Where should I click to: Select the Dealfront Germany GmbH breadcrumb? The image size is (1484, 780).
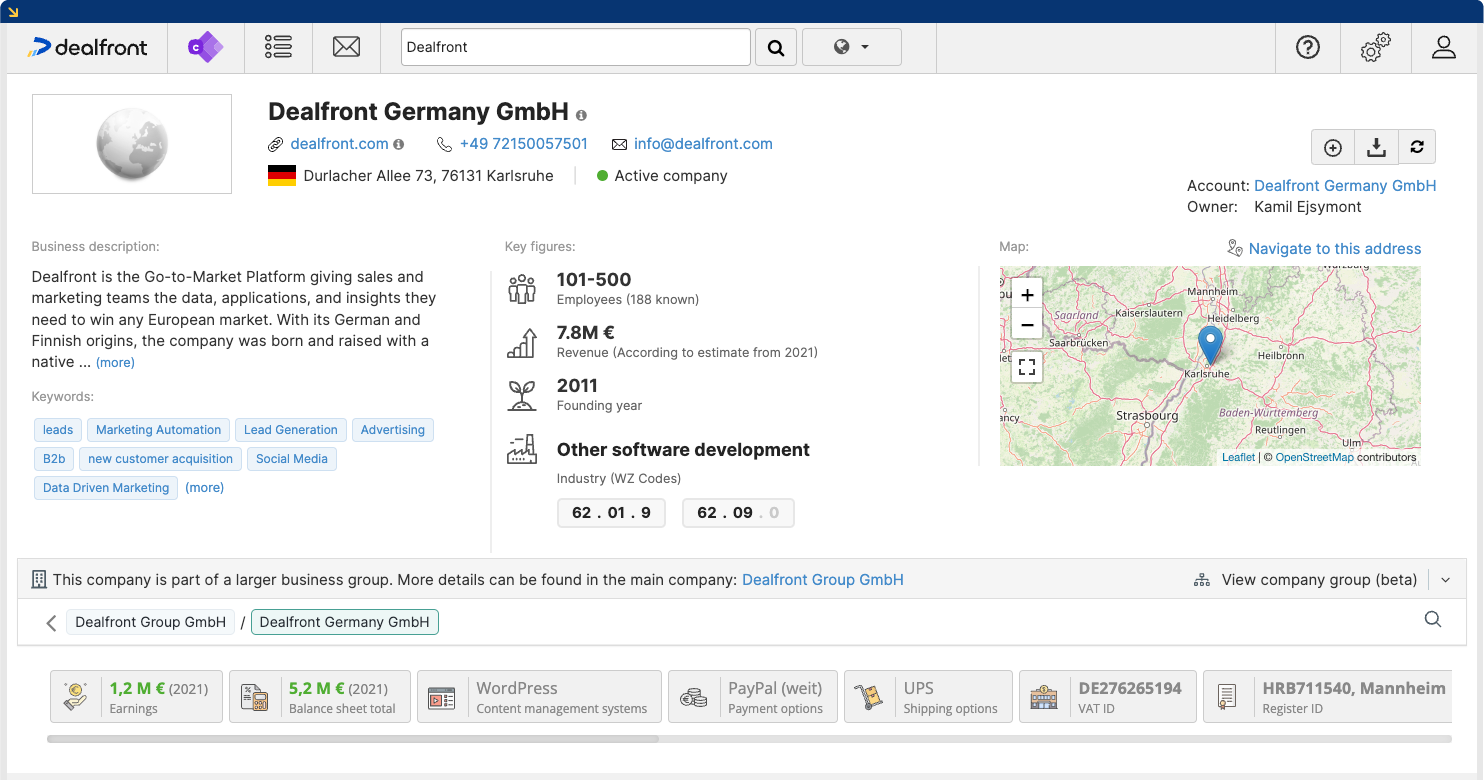click(344, 622)
